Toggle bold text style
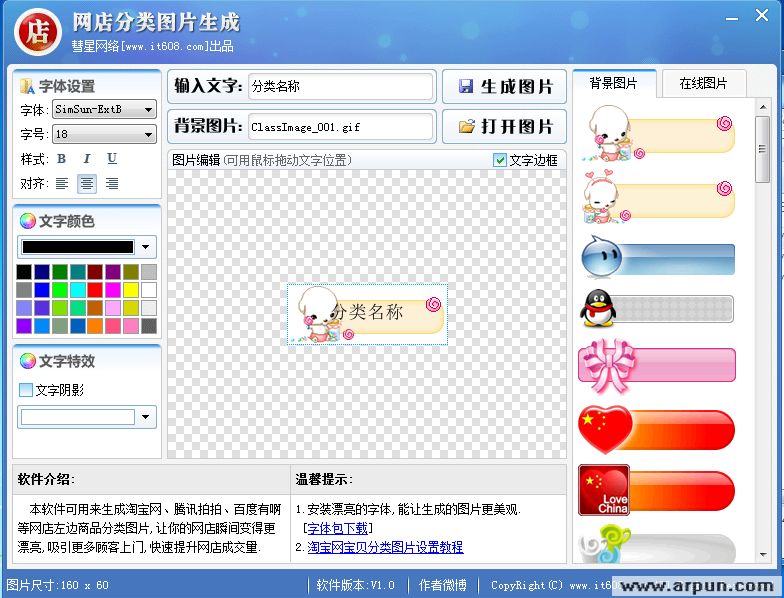The width and height of the screenshot is (784, 598). [x=62, y=159]
